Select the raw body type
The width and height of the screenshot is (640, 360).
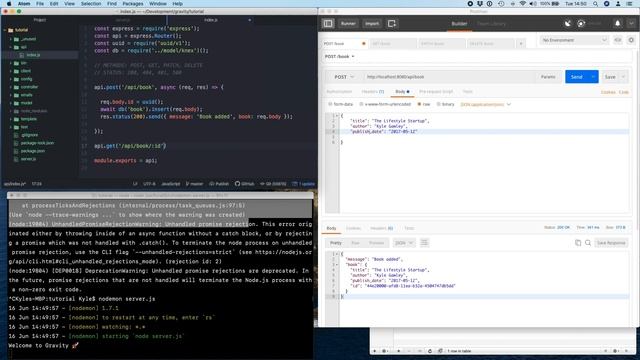[424, 104]
